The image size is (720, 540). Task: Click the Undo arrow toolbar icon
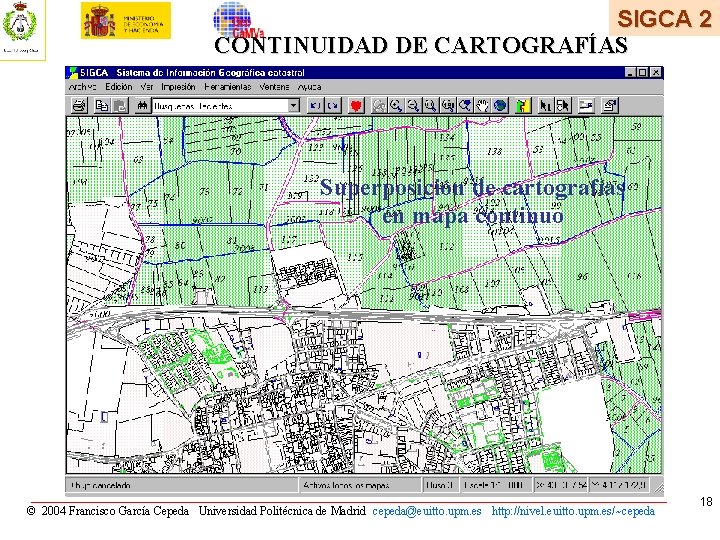coord(315,106)
